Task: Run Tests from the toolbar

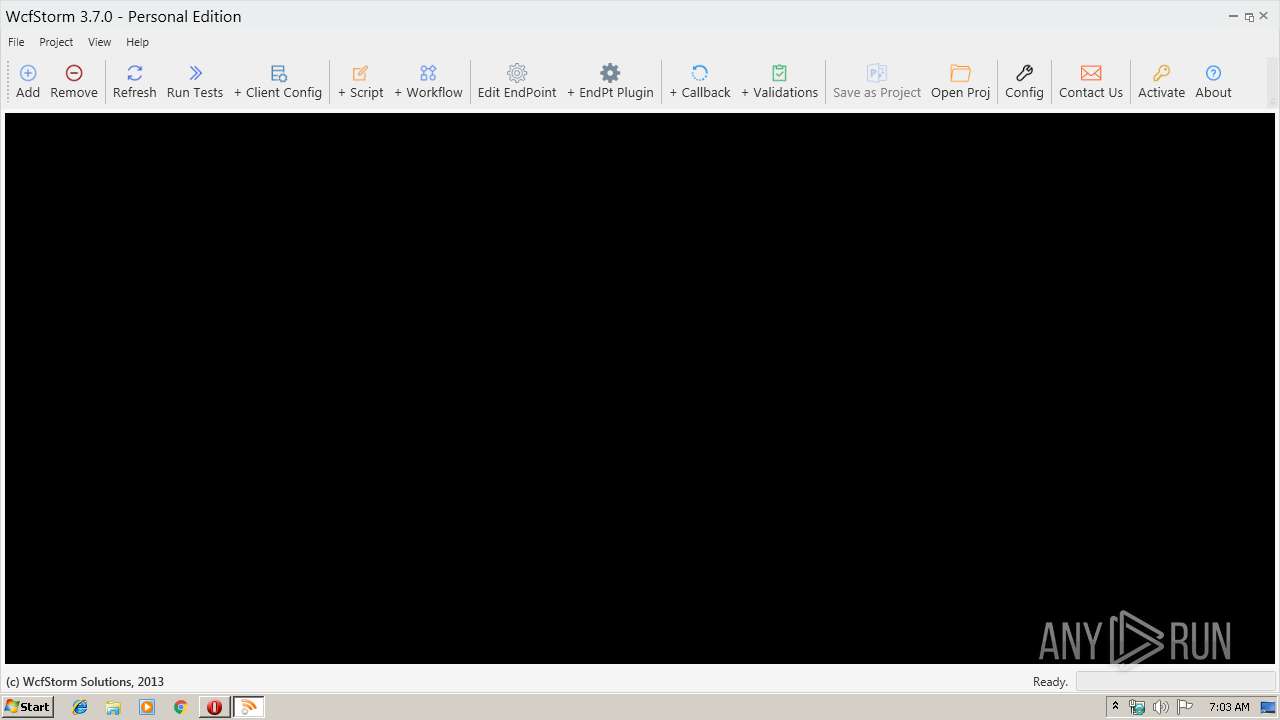Action: point(195,81)
